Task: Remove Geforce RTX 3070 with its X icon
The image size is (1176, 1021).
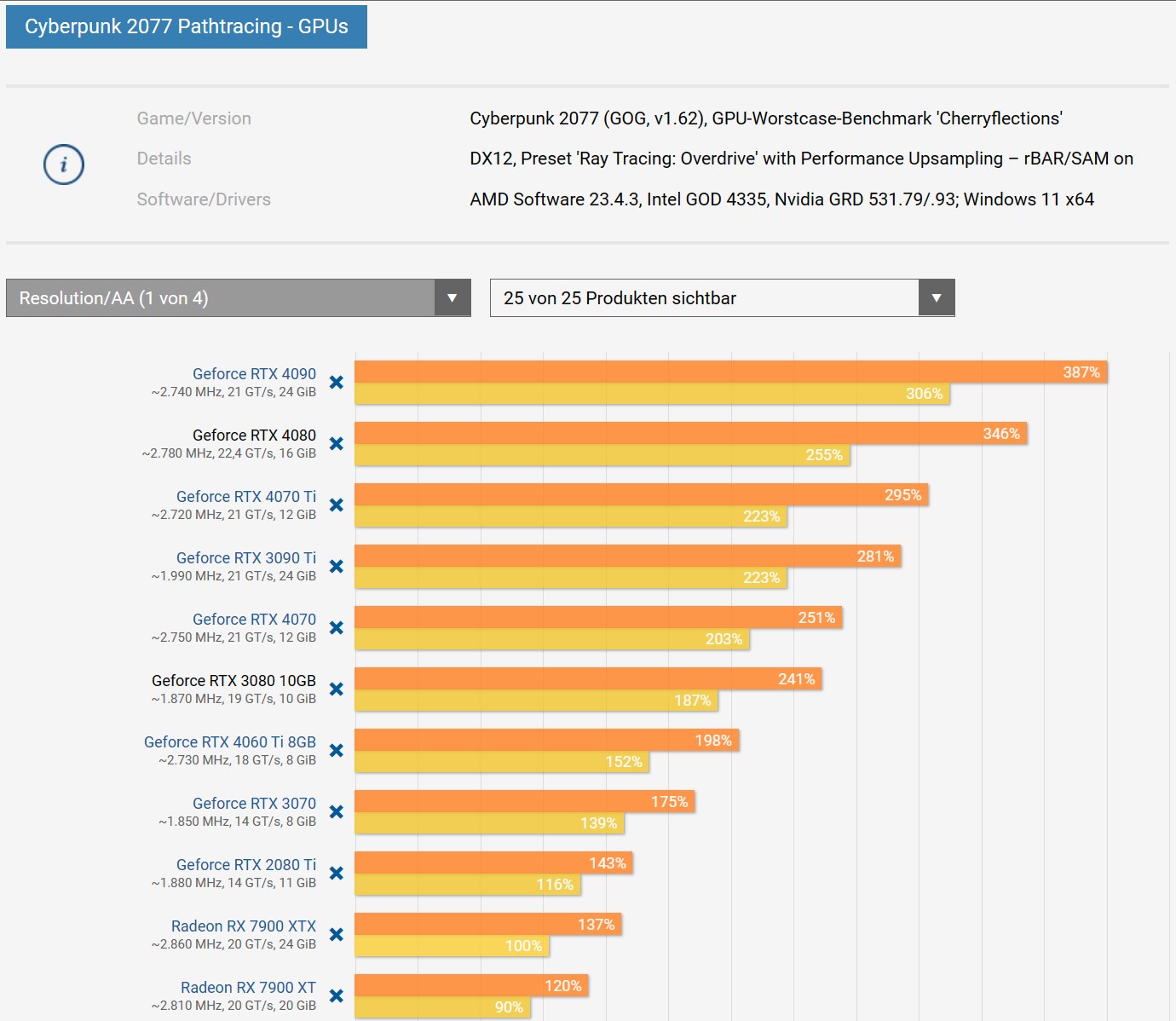Action: [337, 812]
